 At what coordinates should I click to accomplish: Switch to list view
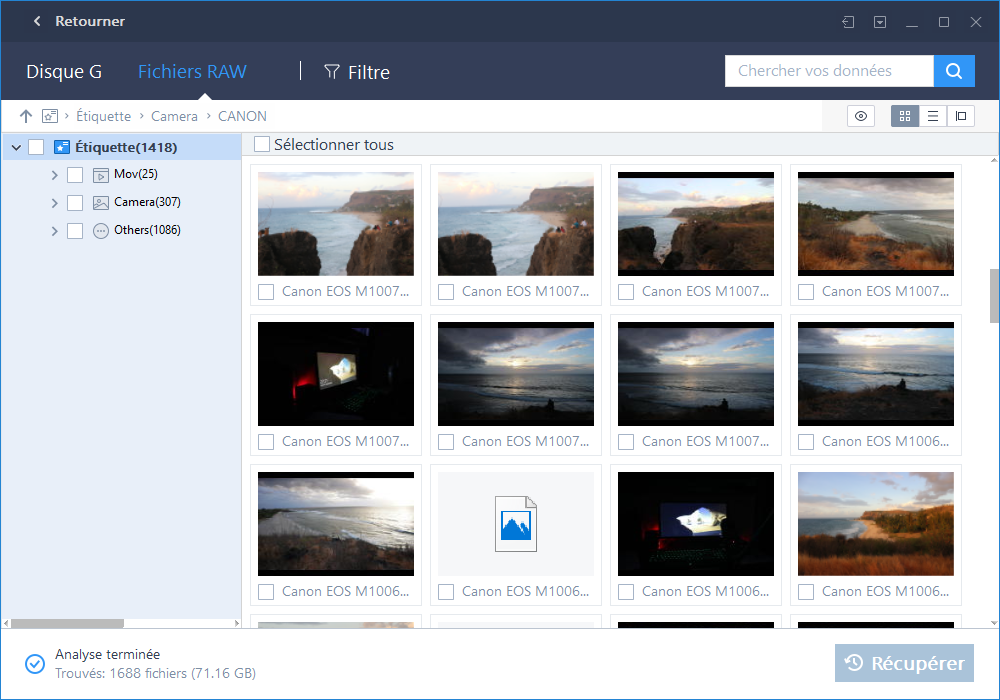[x=932, y=116]
